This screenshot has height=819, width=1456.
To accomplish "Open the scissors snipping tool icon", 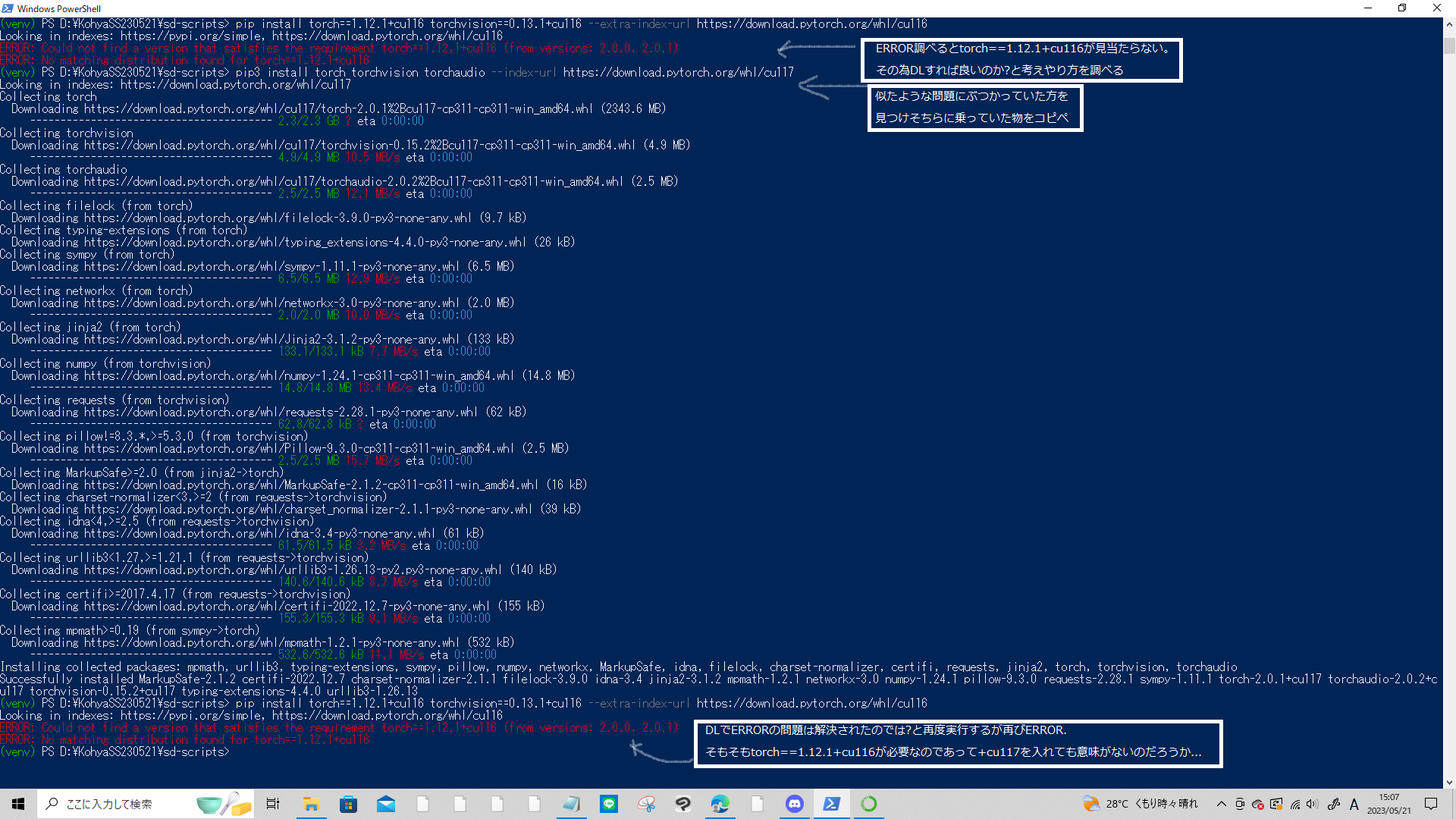I will pos(646,804).
